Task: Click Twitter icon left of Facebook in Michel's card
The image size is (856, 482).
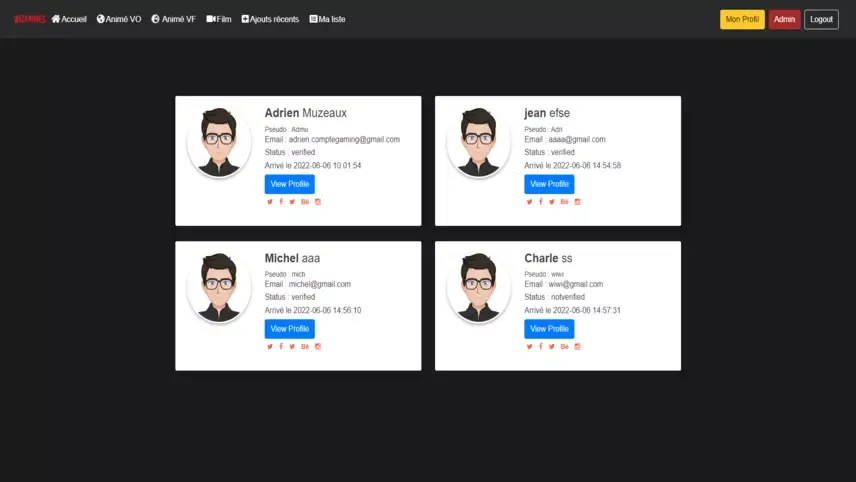Action: (x=270, y=346)
